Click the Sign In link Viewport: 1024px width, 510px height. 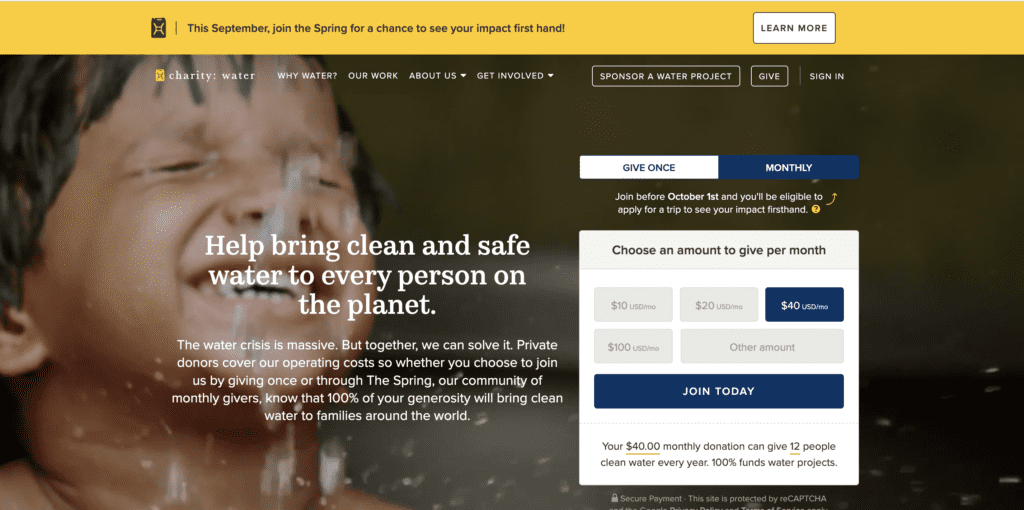pyautogui.click(x=827, y=76)
